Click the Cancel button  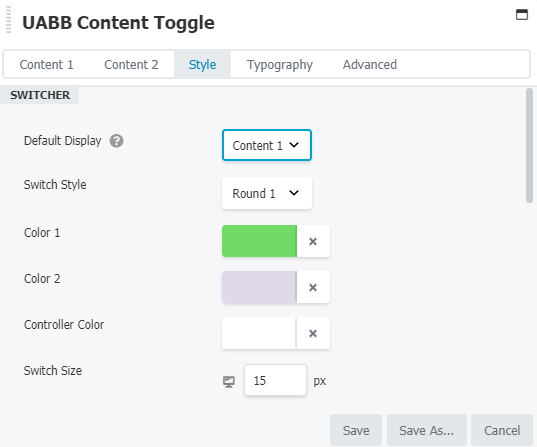click(502, 430)
